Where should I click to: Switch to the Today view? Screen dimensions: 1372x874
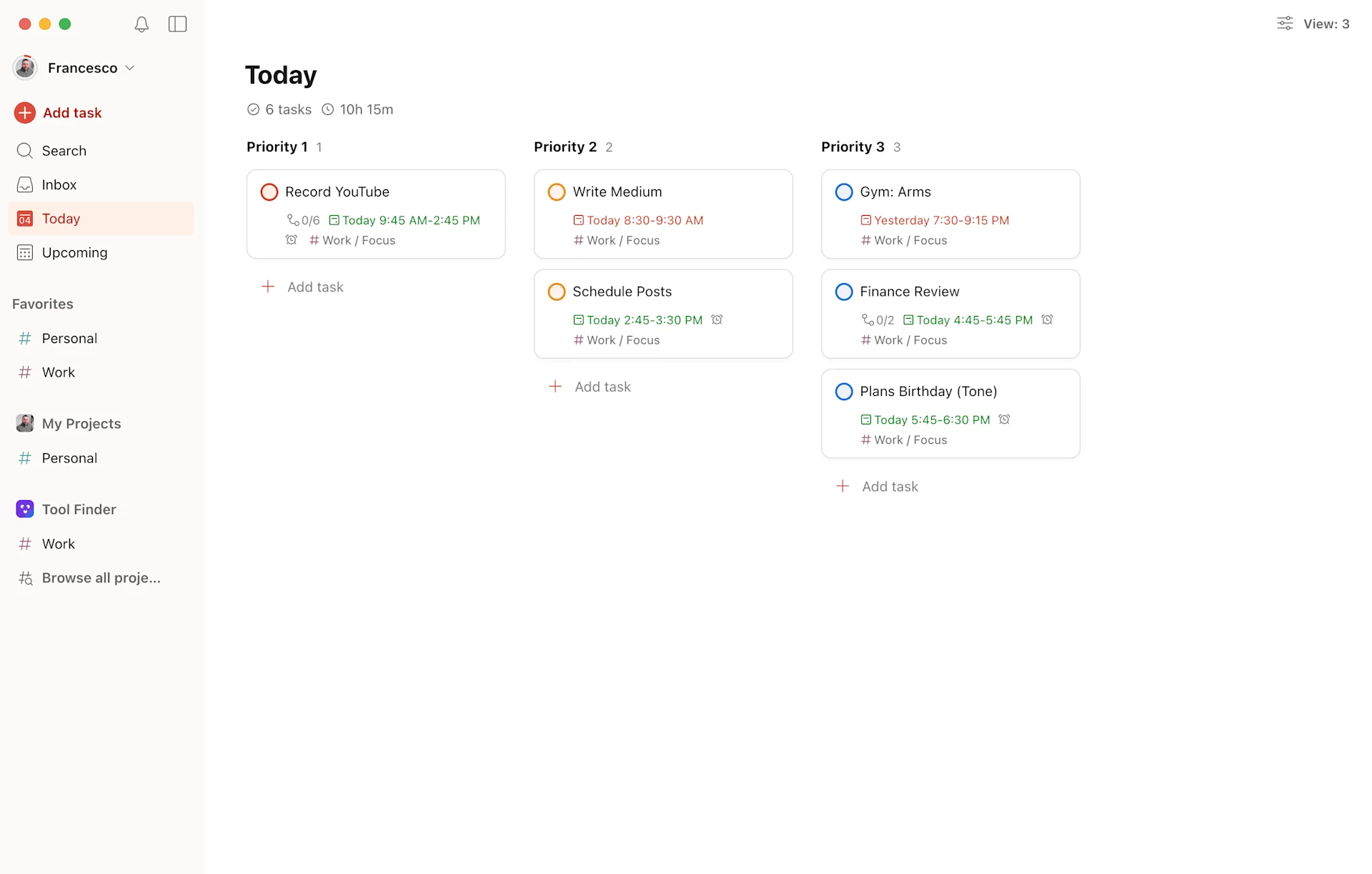point(61,218)
